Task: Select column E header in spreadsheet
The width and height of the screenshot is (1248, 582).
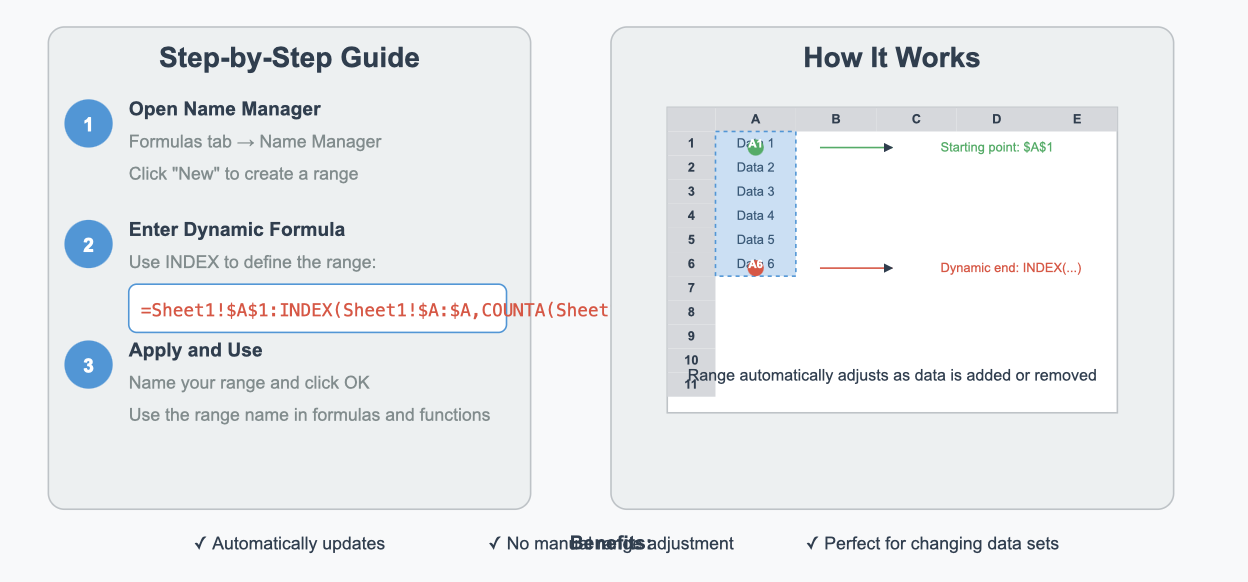Action: click(x=1077, y=119)
